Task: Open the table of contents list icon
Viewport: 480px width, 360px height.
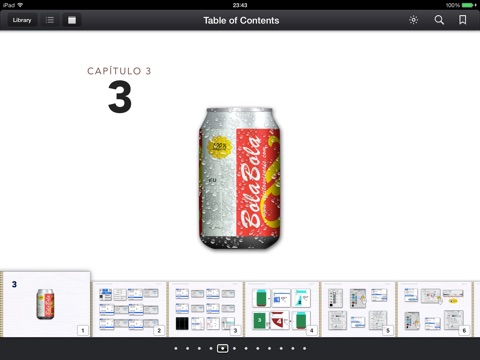Action: click(50, 20)
